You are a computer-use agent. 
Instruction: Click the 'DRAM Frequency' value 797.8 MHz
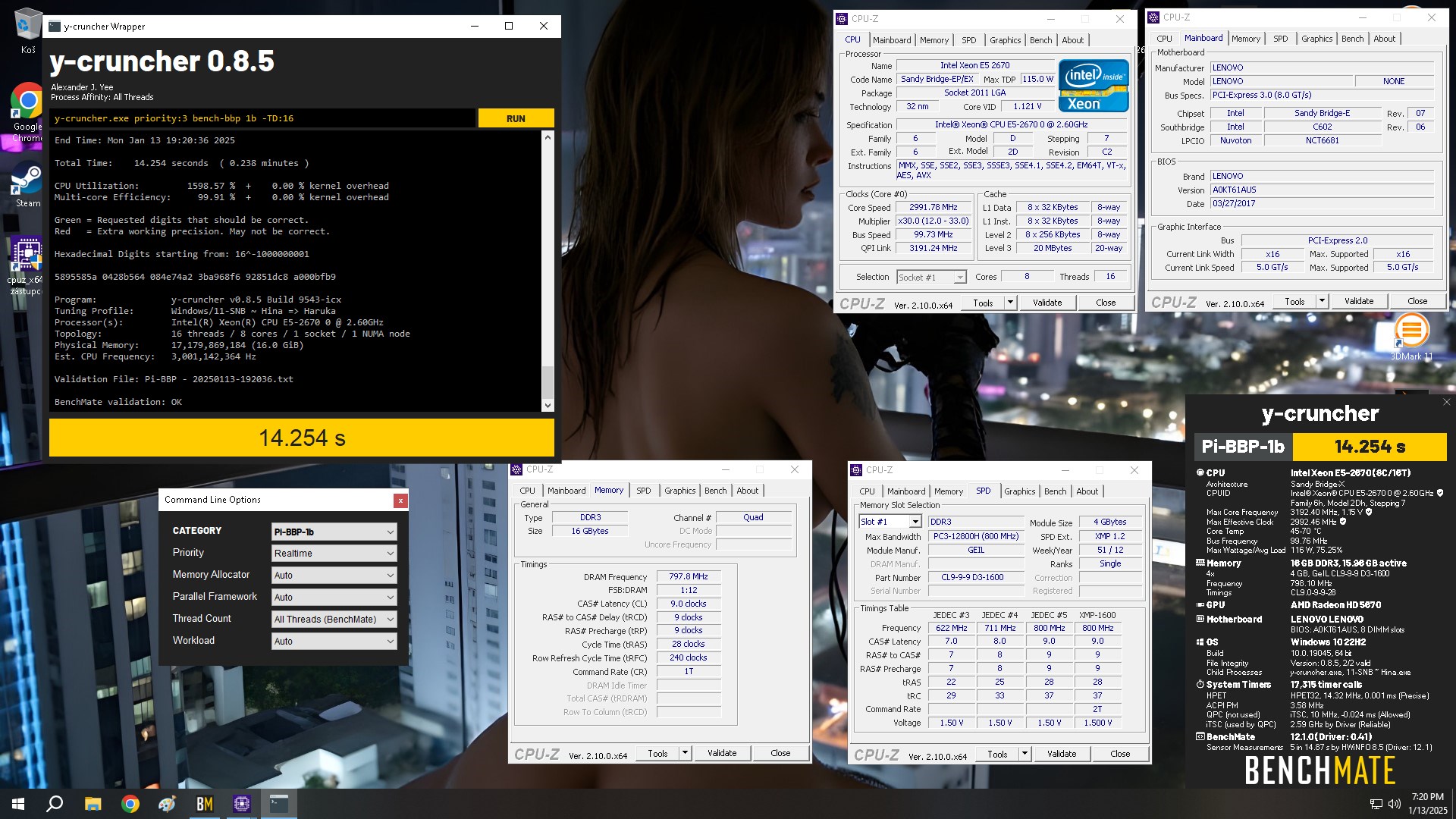pyautogui.click(x=689, y=577)
